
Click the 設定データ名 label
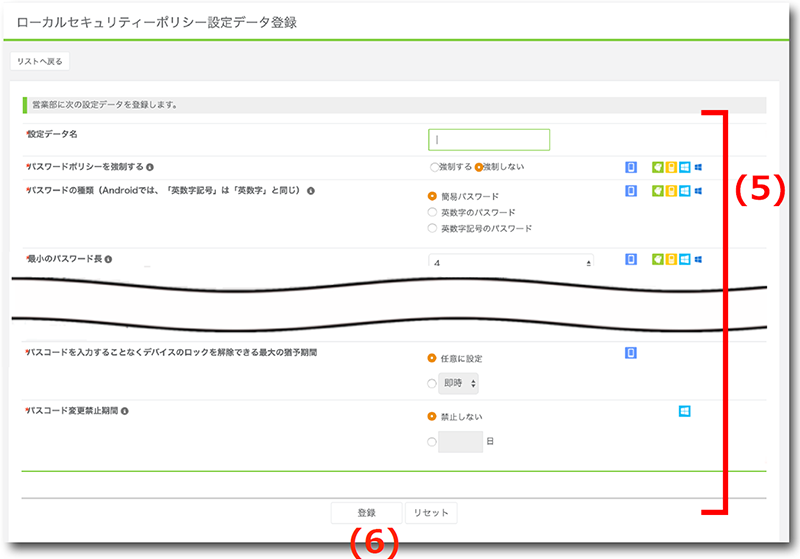(52, 134)
